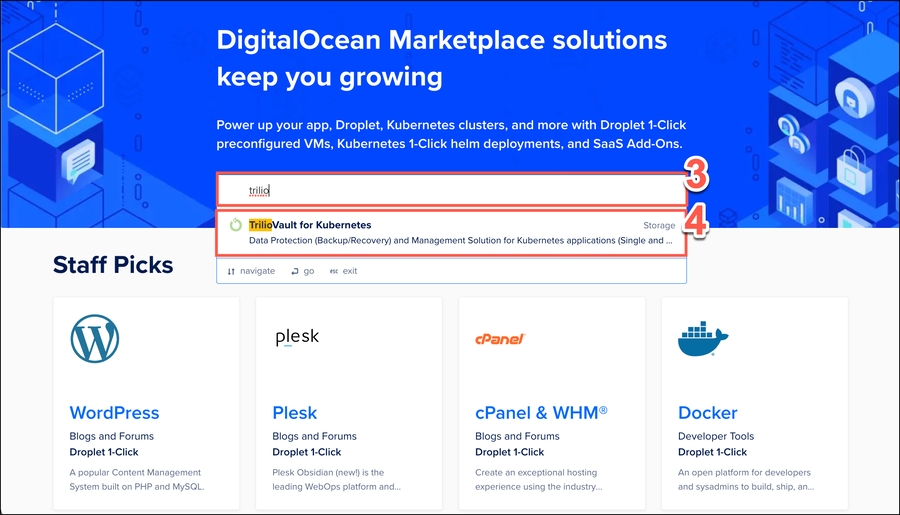
Task: Focus the search field containing trilio
Action: click(x=450, y=190)
